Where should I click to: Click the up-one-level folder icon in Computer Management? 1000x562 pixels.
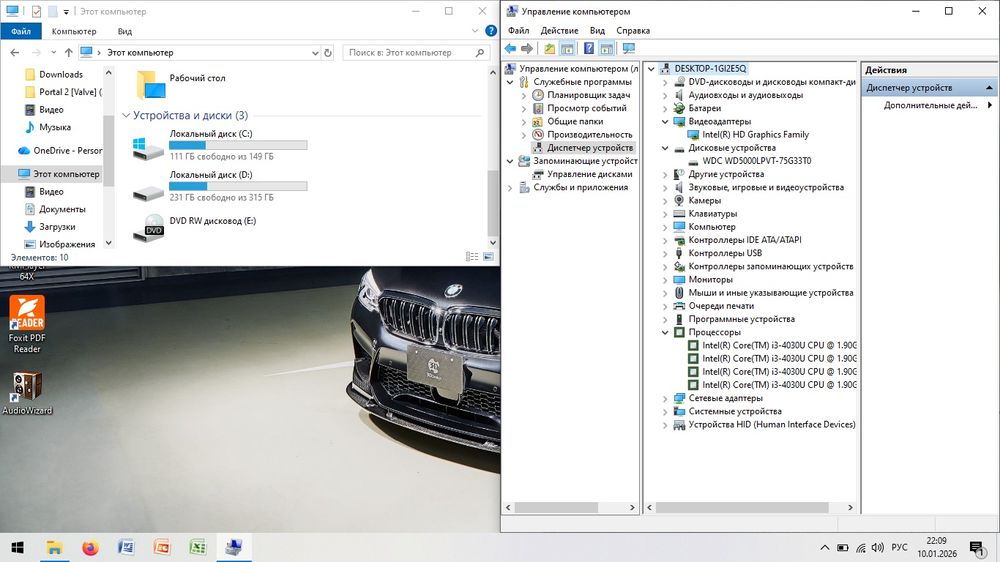coord(549,48)
